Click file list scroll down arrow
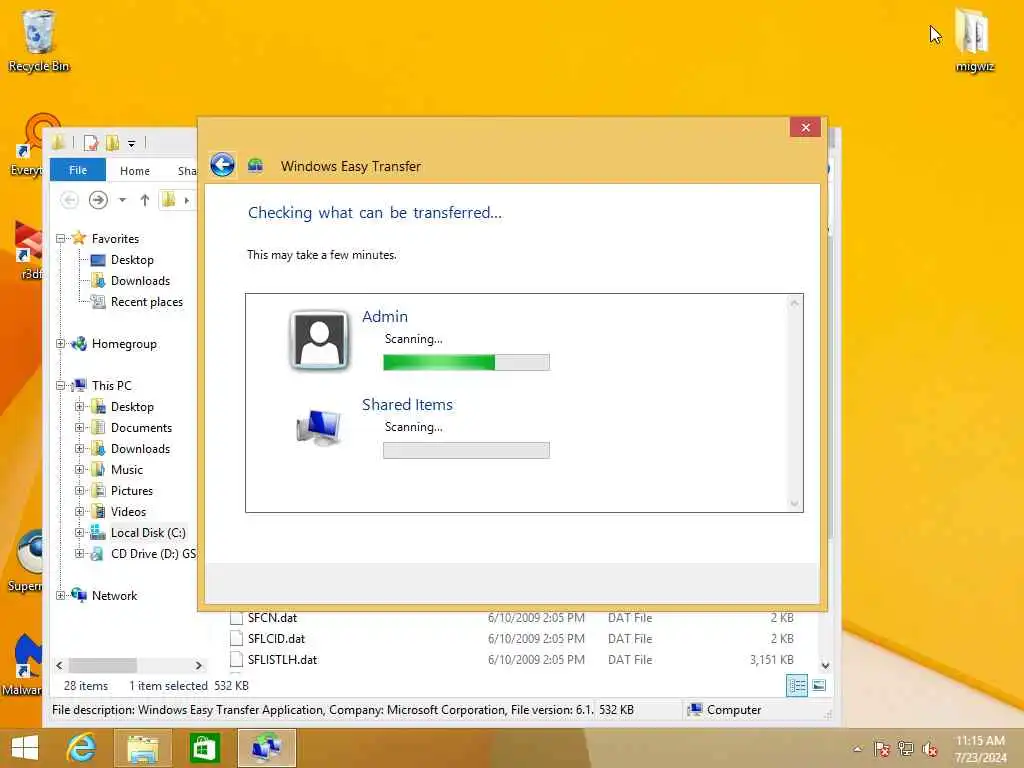 (825, 665)
